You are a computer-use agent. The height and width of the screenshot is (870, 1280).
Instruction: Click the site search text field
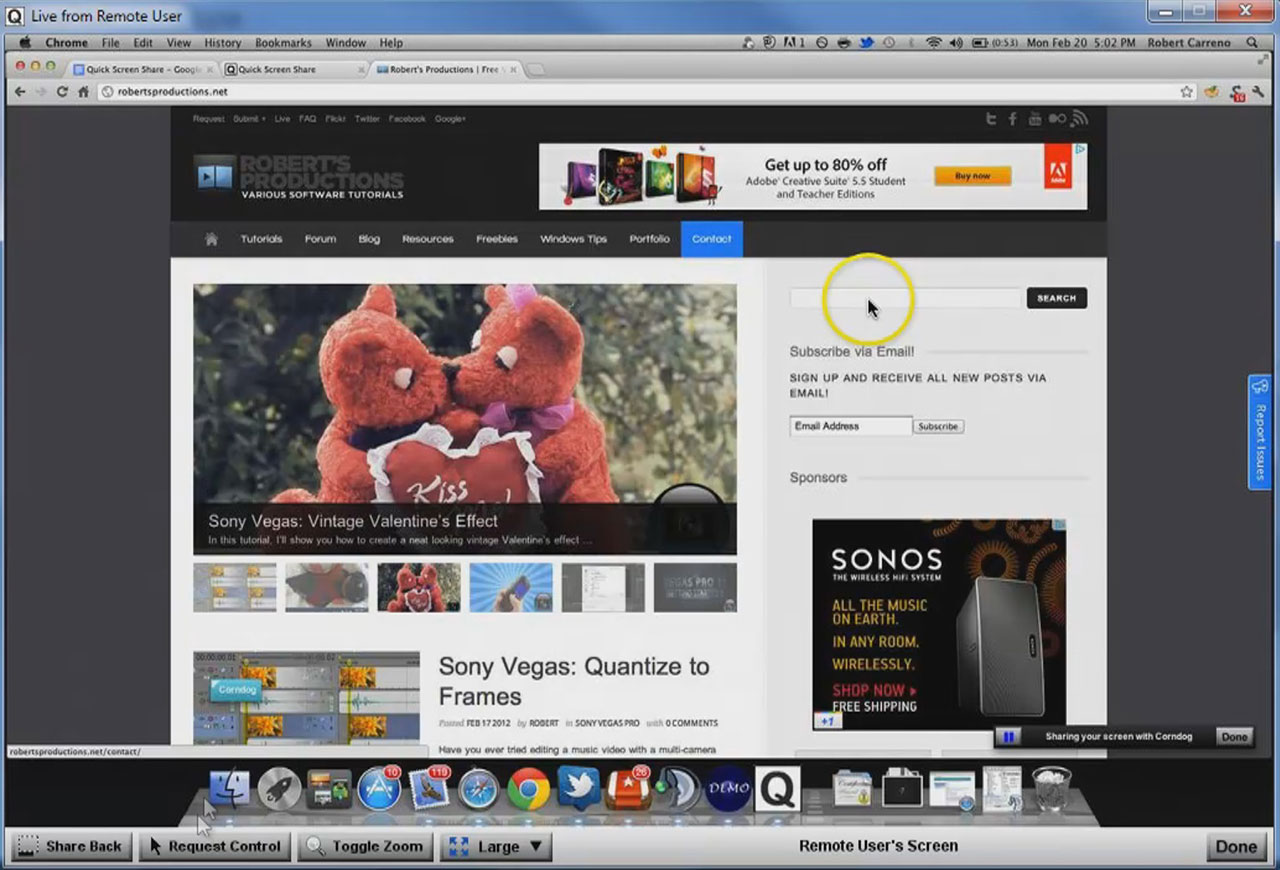[906, 298]
